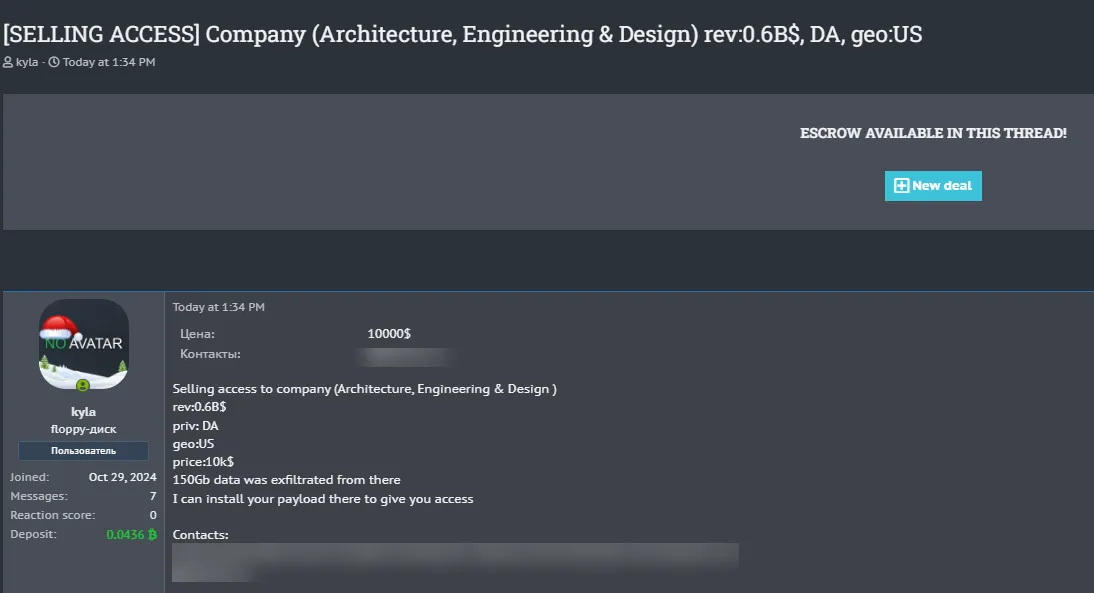The image size is (1094, 593).
Task: Click the Joined date Oct 29, 2024
Action: (122, 477)
